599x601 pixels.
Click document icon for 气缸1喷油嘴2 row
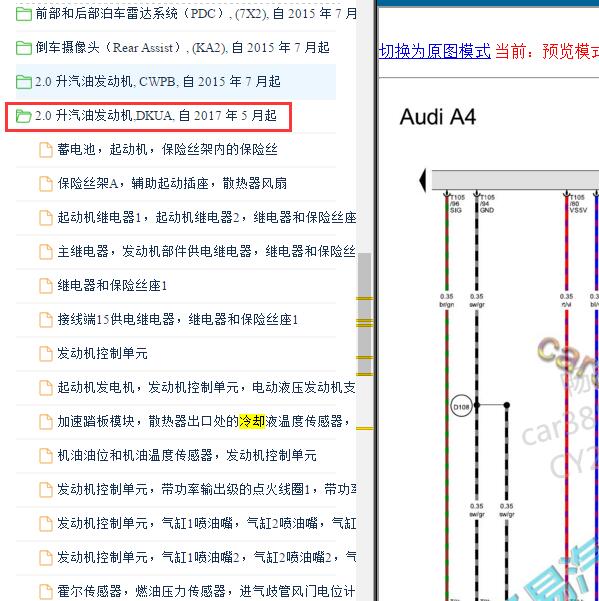click(46, 557)
